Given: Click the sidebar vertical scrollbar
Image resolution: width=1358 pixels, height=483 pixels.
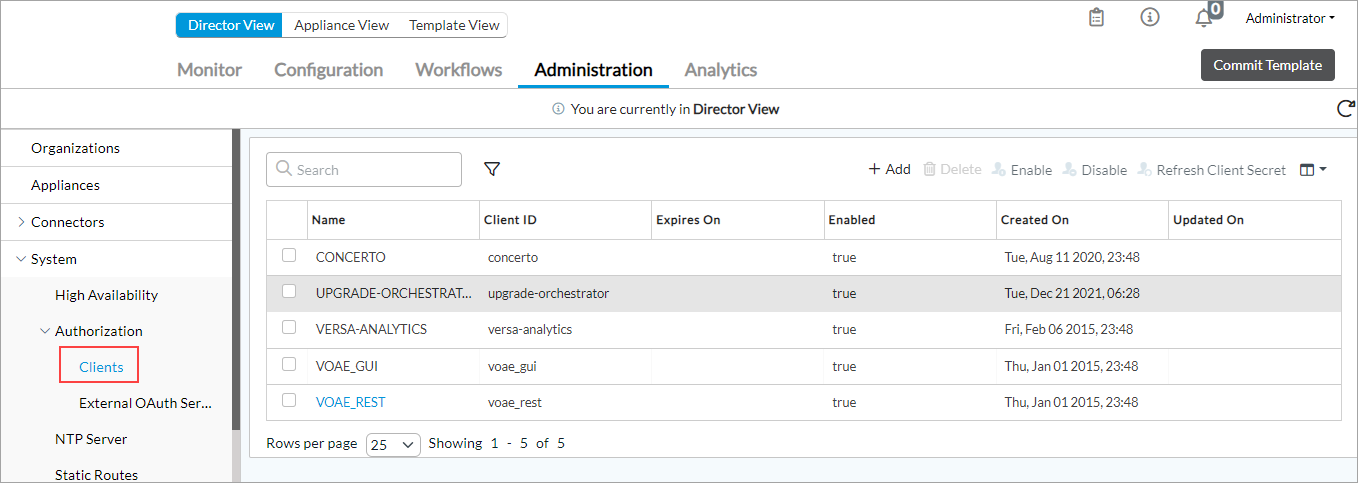Looking at the screenshot, I should click(236, 280).
